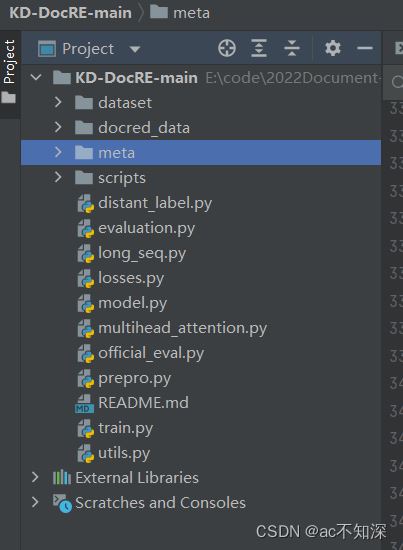Click the Collapse All toolbar icon
Viewport: 403px width, 550px height.
point(292,48)
